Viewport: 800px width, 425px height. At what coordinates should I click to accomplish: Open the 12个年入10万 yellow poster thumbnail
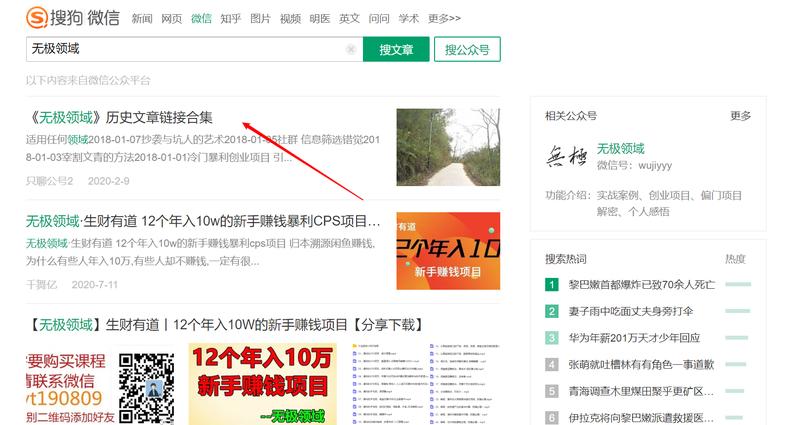[x=263, y=384]
